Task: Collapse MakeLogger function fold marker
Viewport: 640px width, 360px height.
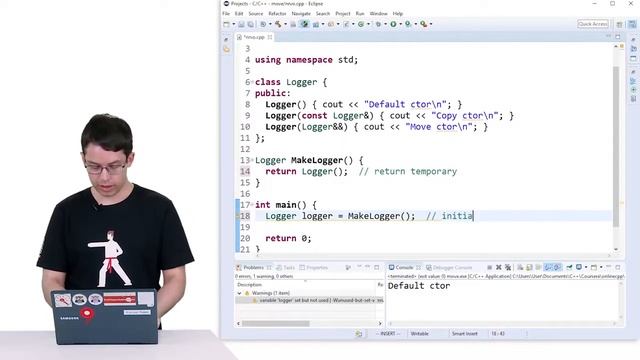Action: (x=252, y=159)
